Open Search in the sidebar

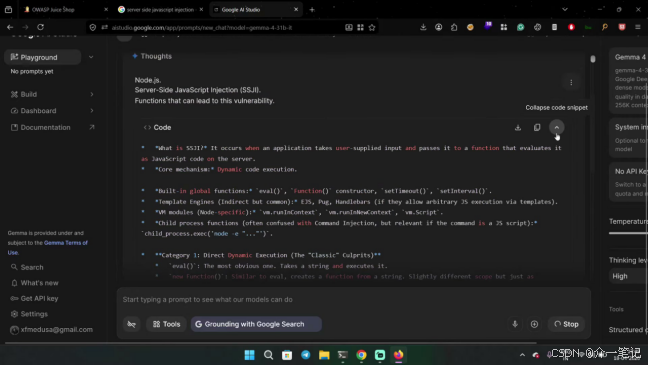(x=32, y=267)
